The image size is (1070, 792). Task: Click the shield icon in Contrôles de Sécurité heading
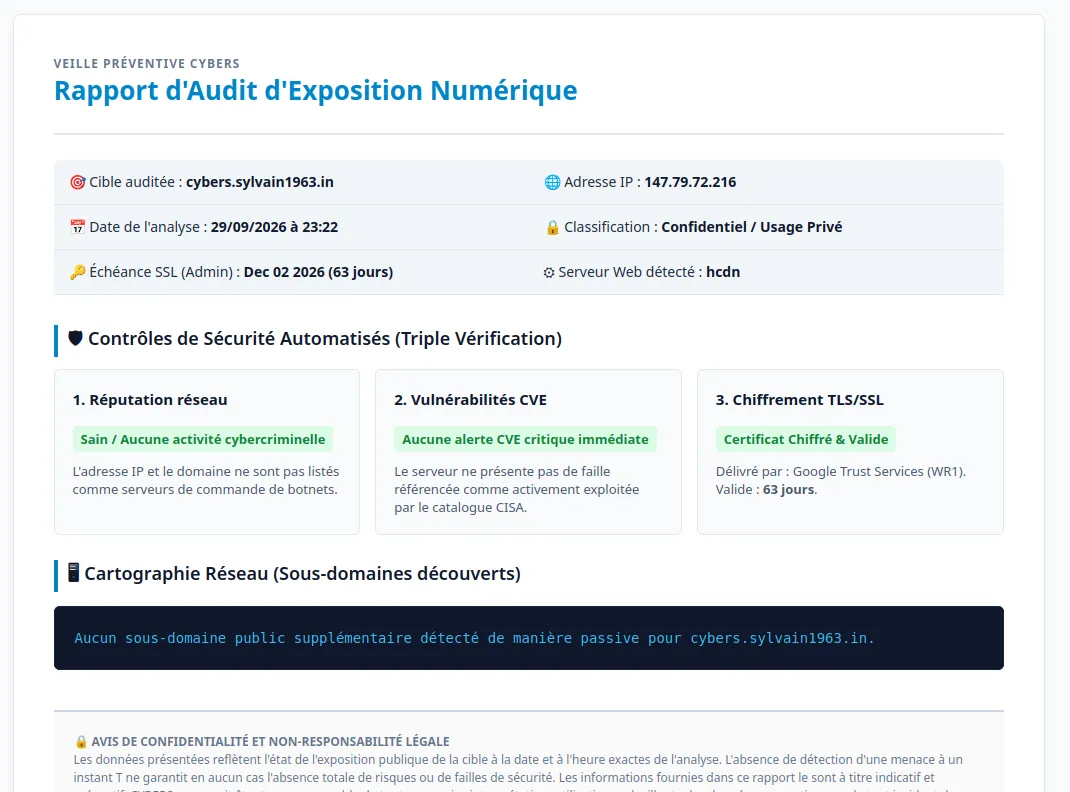76,338
